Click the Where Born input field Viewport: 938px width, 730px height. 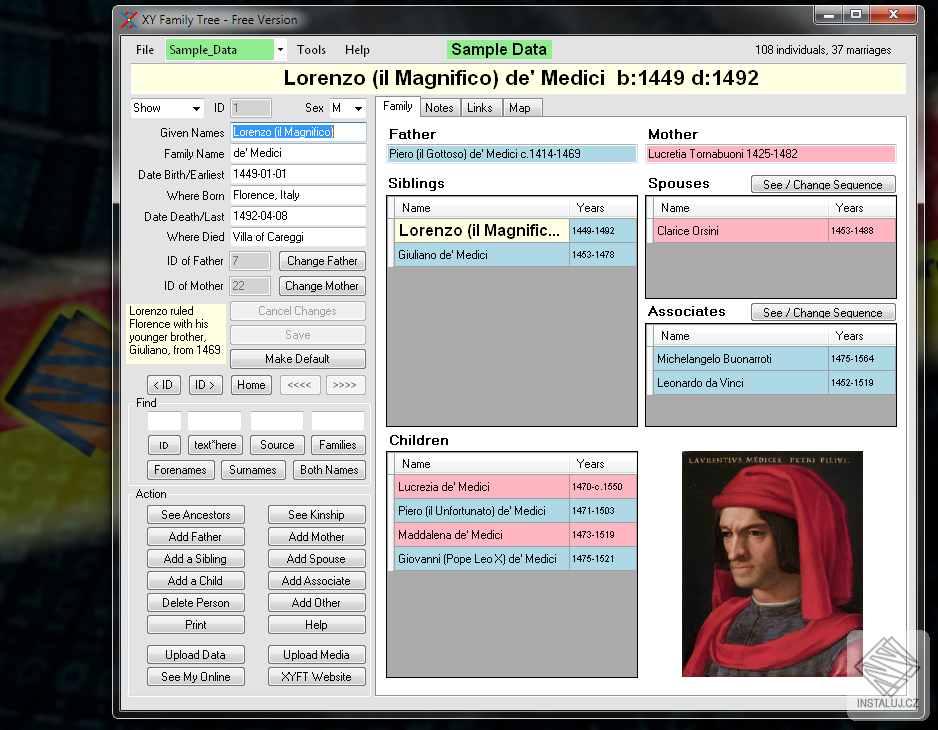coord(298,195)
